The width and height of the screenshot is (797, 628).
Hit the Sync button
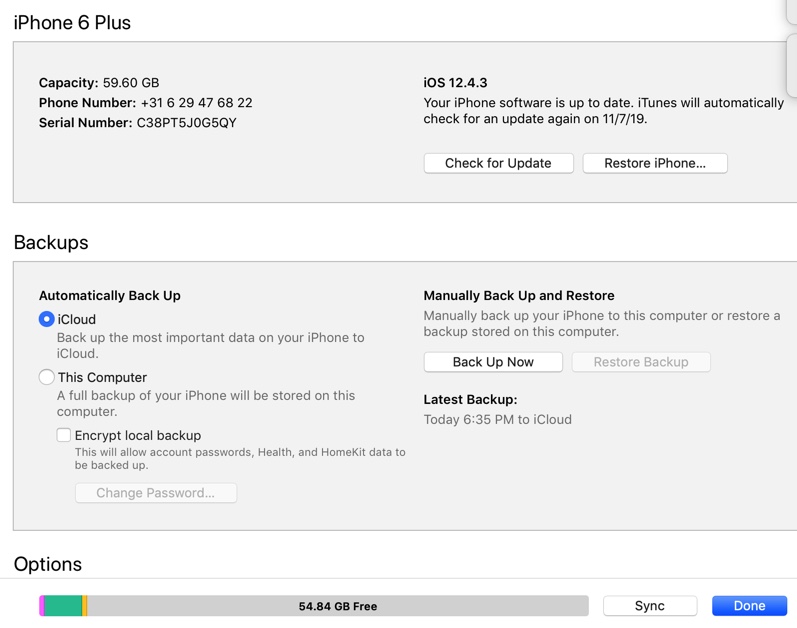click(x=649, y=606)
